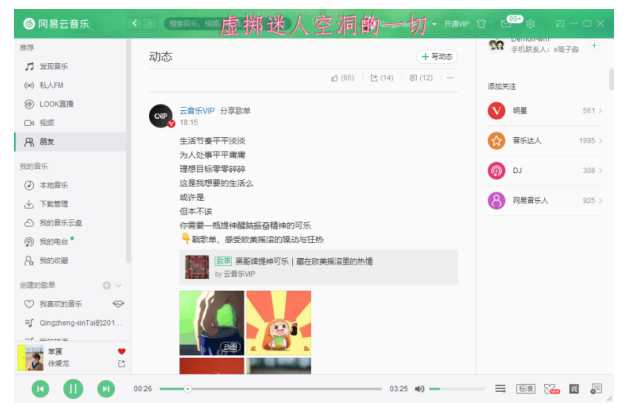The image size is (630, 418).
Task: Toggle the red heart like on current song
Action: pos(122,351)
